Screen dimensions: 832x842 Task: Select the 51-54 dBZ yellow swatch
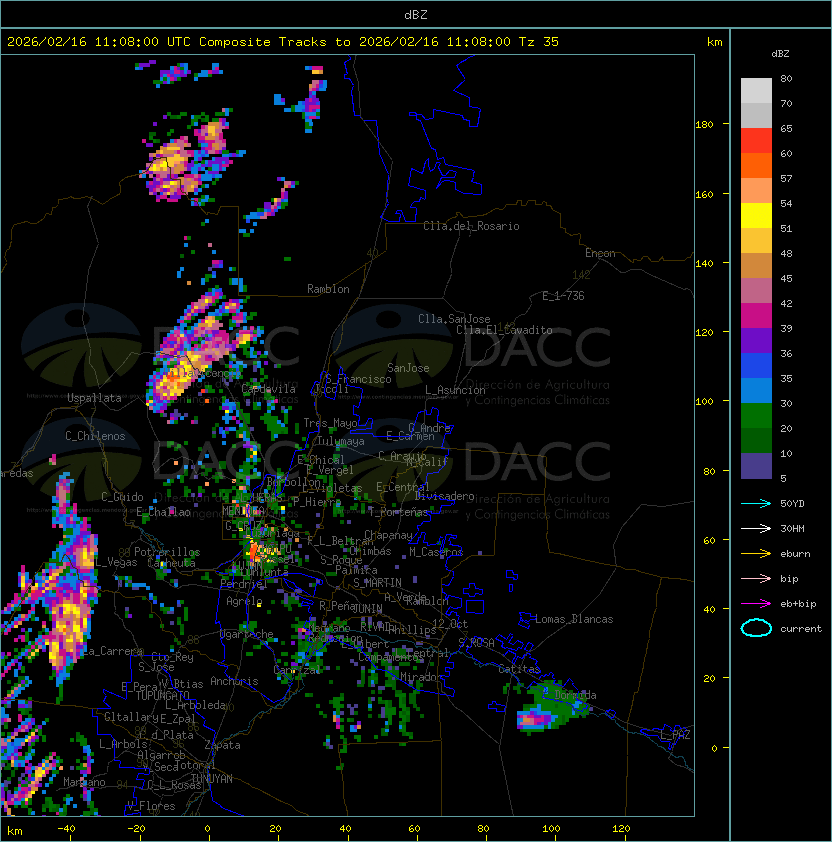coord(756,216)
